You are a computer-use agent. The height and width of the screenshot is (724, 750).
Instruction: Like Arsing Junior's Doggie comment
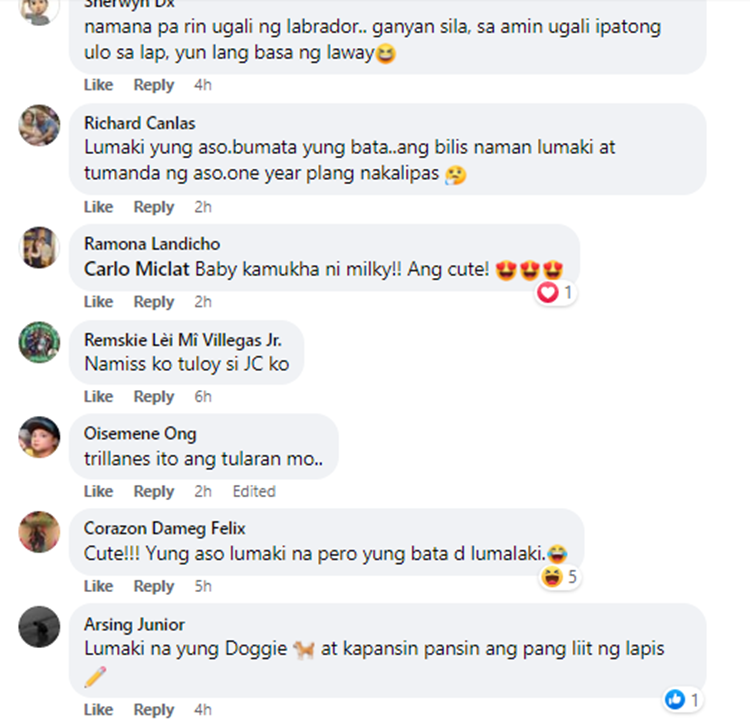point(99,710)
